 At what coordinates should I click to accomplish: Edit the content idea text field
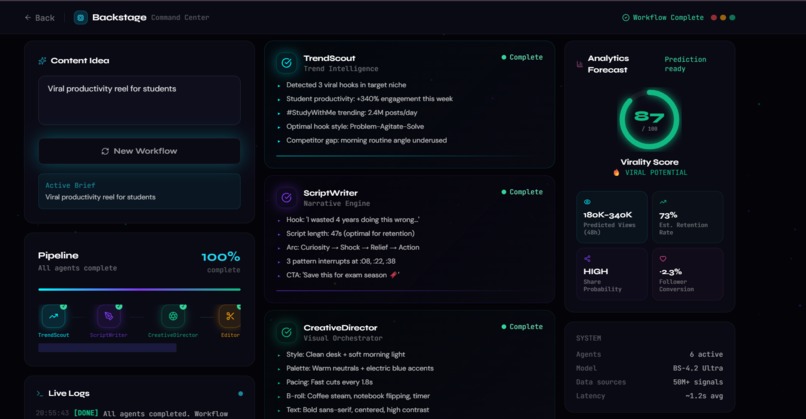pos(139,100)
